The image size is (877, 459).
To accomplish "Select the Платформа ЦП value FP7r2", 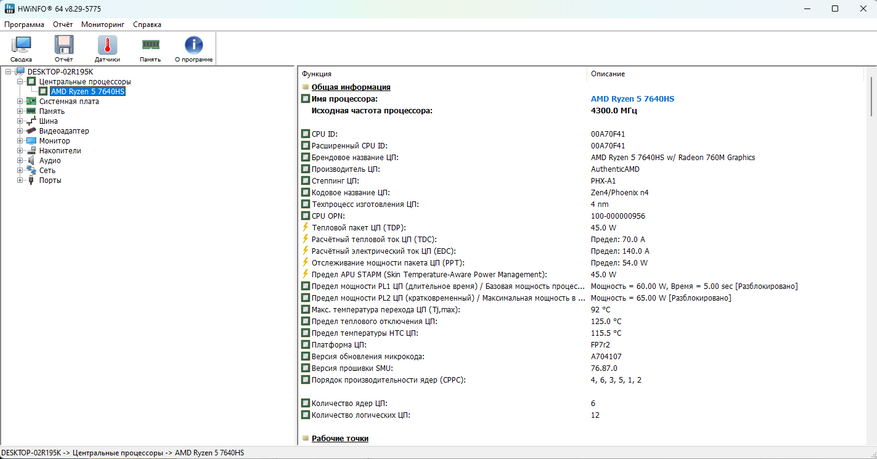I will 602,344.
